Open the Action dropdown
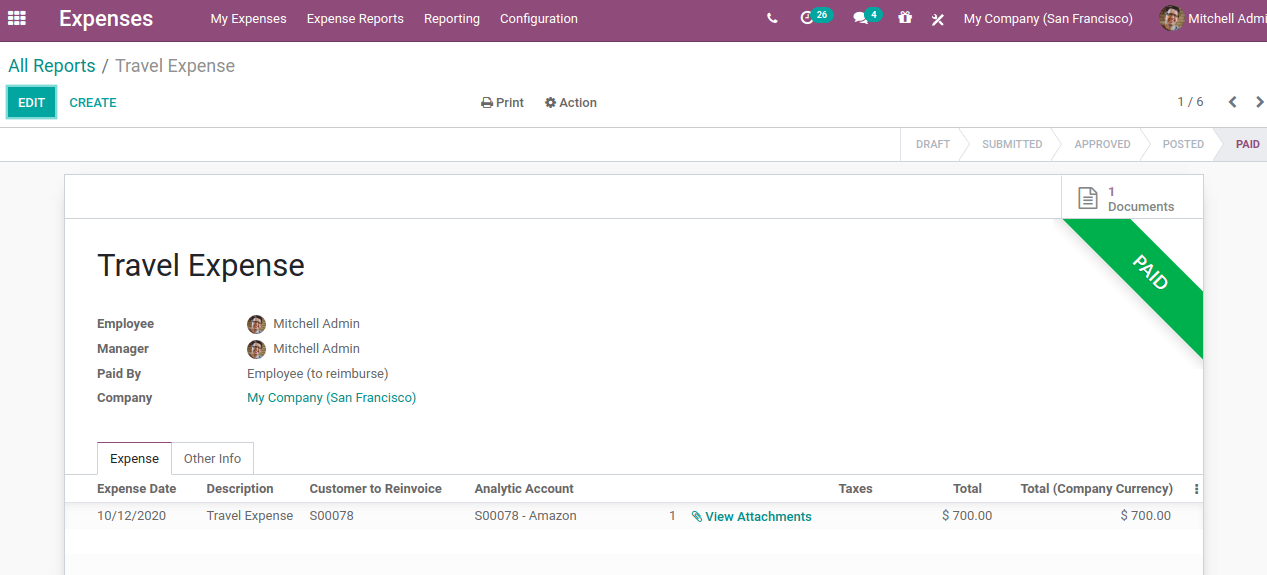Image resolution: width=1267 pixels, height=575 pixels. 570,103
